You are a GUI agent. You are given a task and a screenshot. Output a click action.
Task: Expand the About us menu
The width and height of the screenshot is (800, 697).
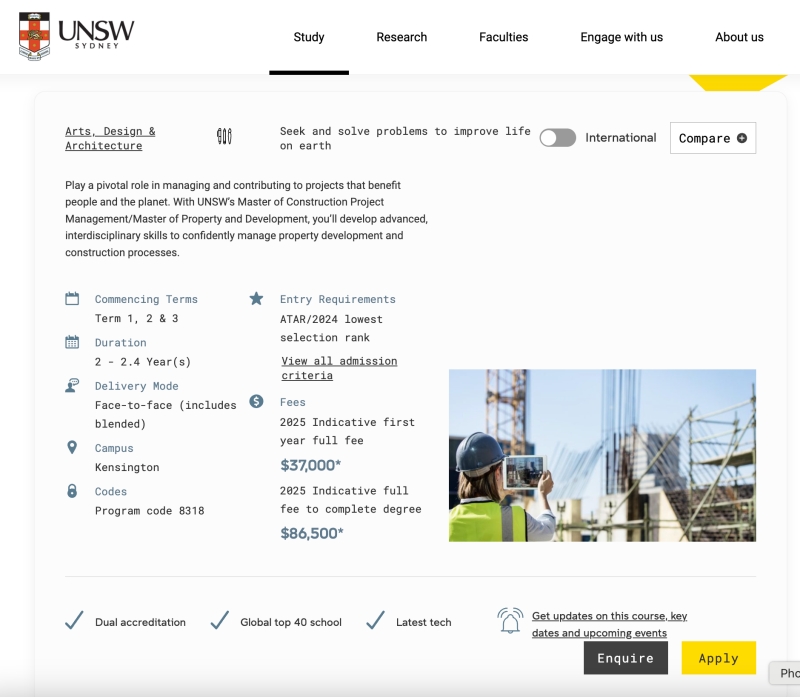[x=739, y=37]
